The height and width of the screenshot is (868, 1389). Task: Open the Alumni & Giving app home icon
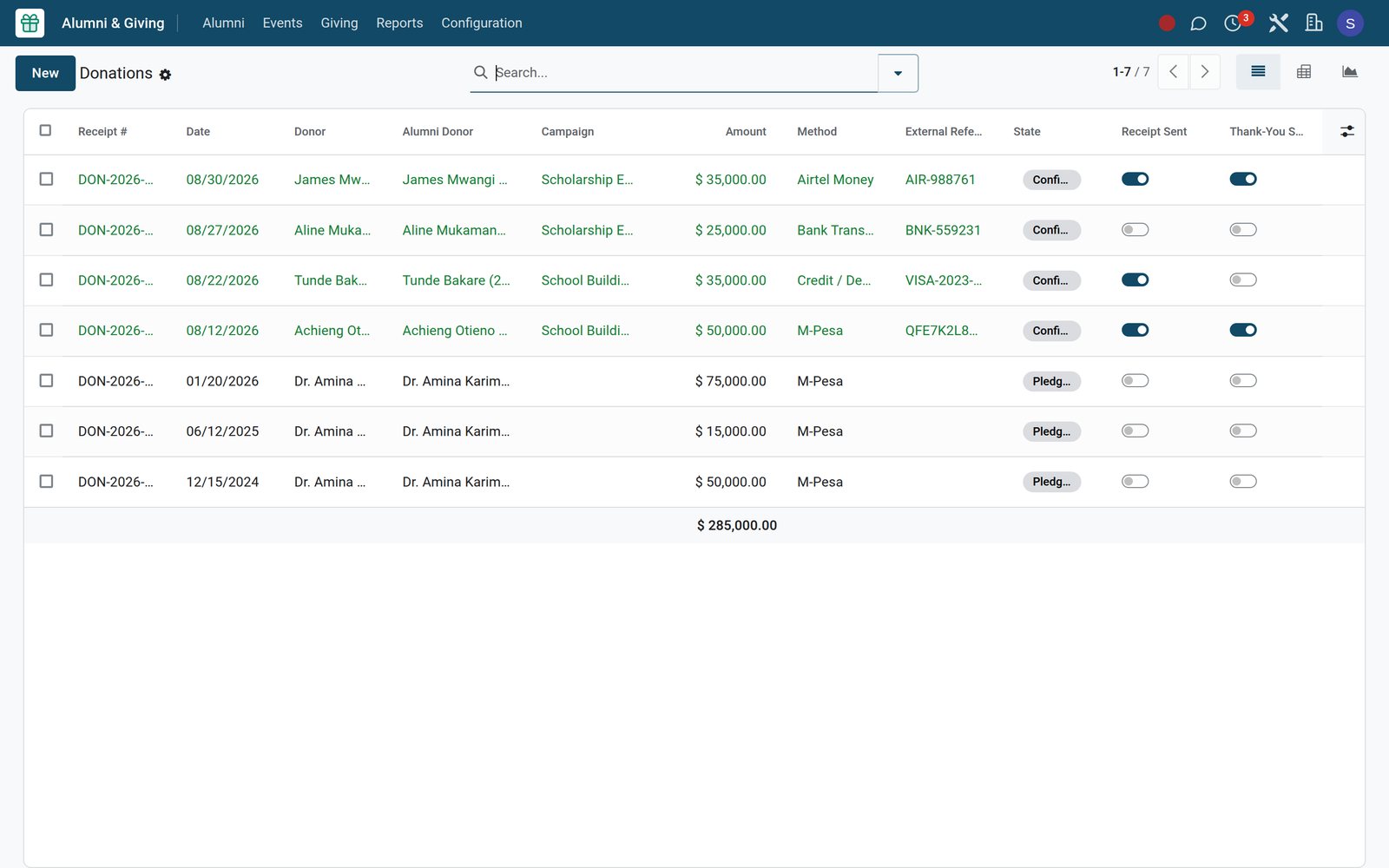point(30,23)
